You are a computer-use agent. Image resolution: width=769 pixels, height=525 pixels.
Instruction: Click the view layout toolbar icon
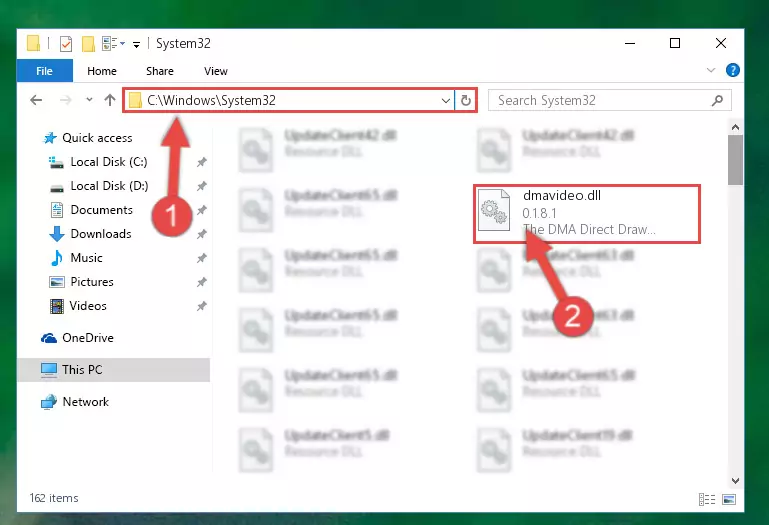(110, 44)
